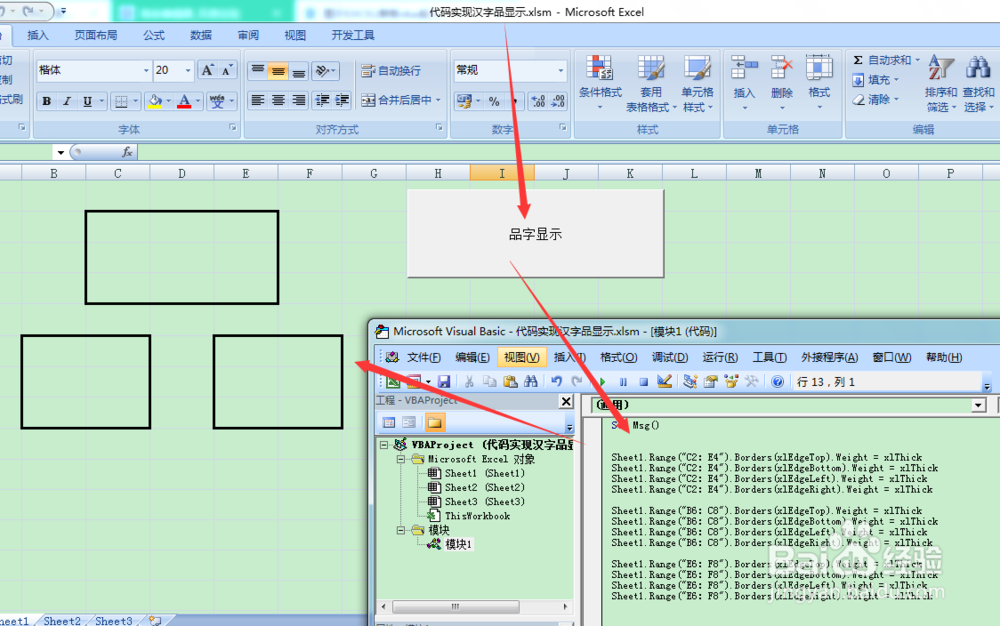The width and height of the screenshot is (1000, 626).
Task: Open 合并后居中 dropdown arrow
Action: [x=439, y=100]
